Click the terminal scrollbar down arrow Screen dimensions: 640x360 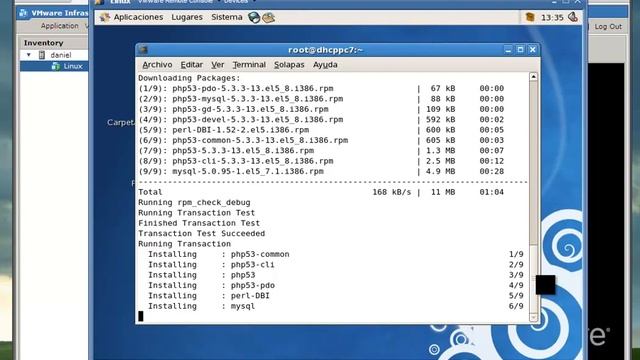[533, 317]
